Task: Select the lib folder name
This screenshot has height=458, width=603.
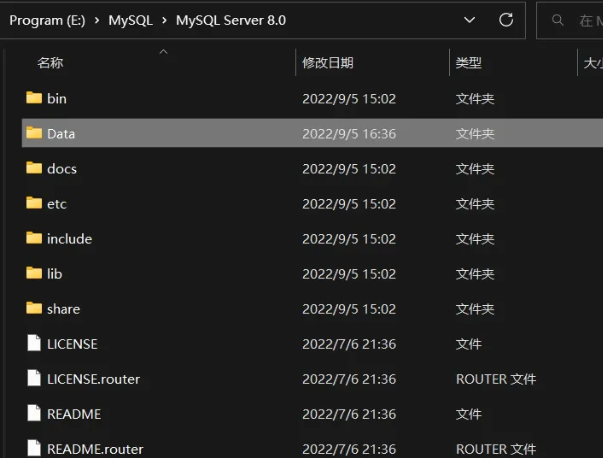Action: pyautogui.click(x=54, y=274)
